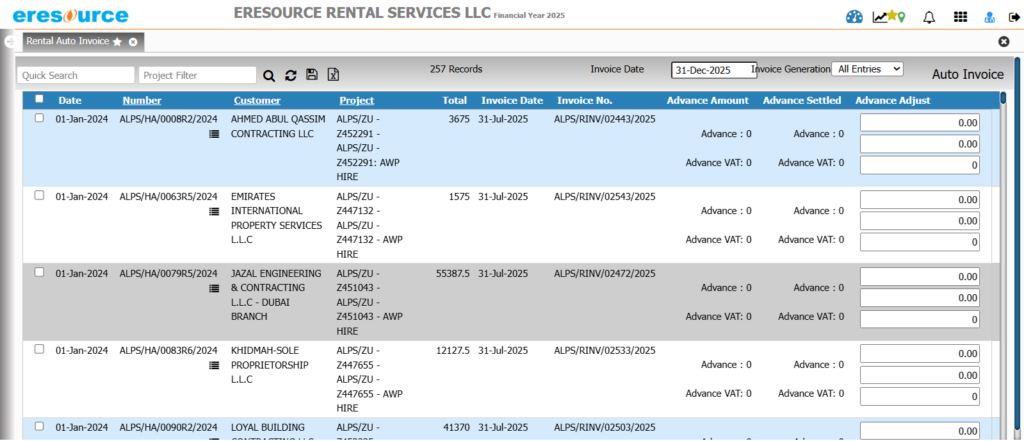Click the notifications bell icon
1024x441 pixels.
(x=929, y=16)
